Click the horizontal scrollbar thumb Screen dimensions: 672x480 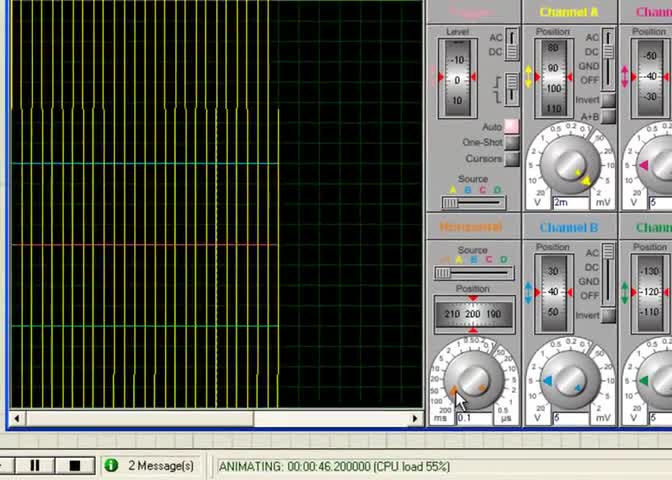[x=140, y=418]
